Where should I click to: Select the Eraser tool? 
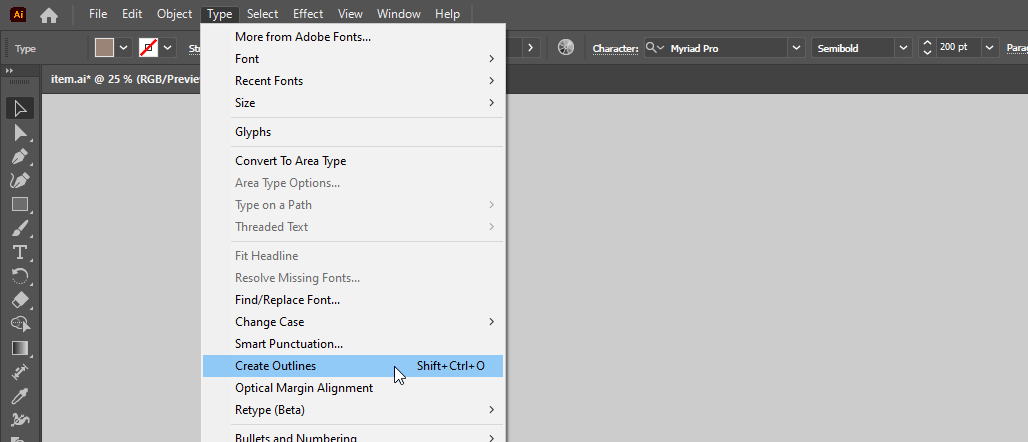pyautogui.click(x=20, y=300)
